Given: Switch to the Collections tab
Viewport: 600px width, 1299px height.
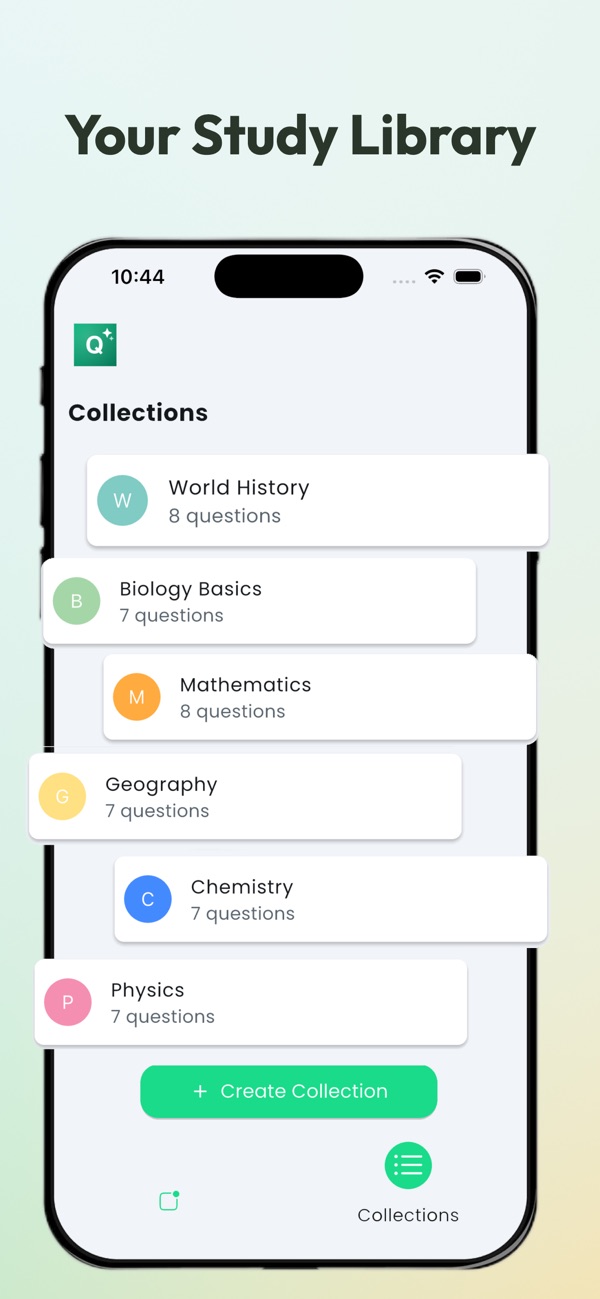Looking at the screenshot, I should (408, 1180).
